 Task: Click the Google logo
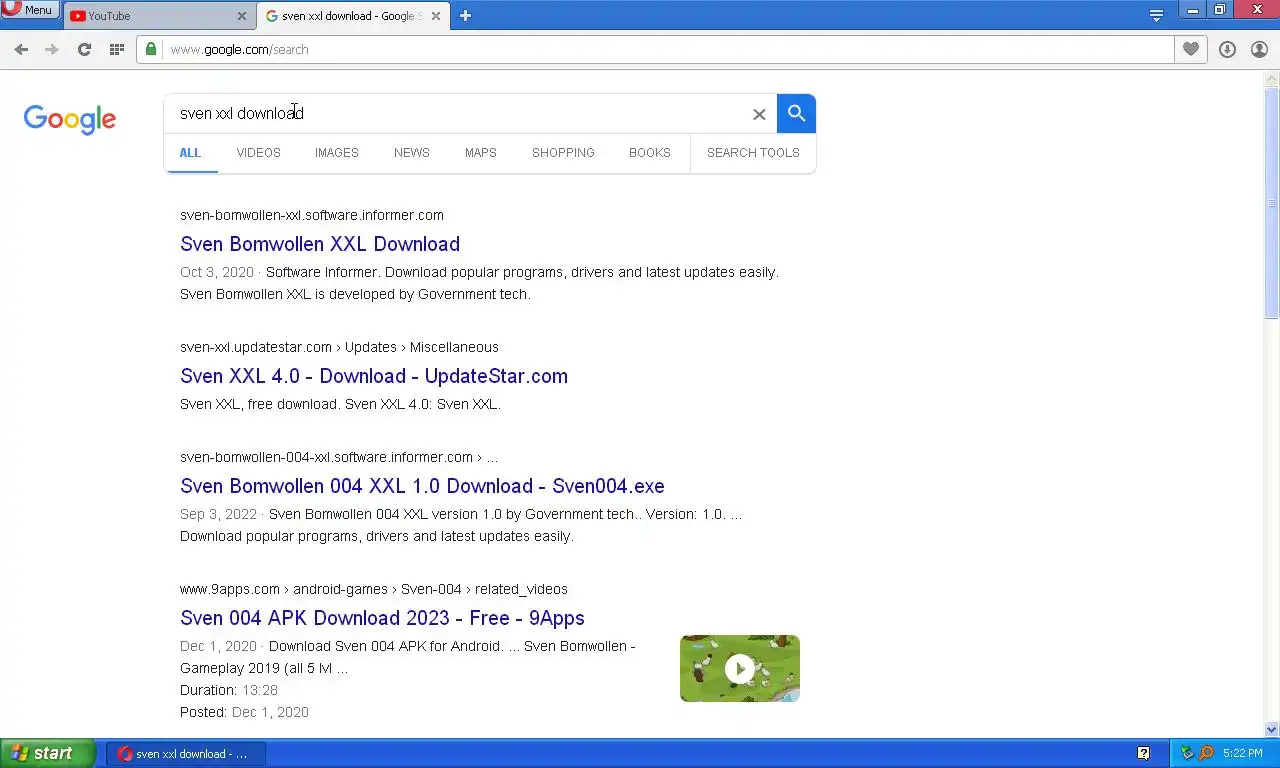(70, 119)
